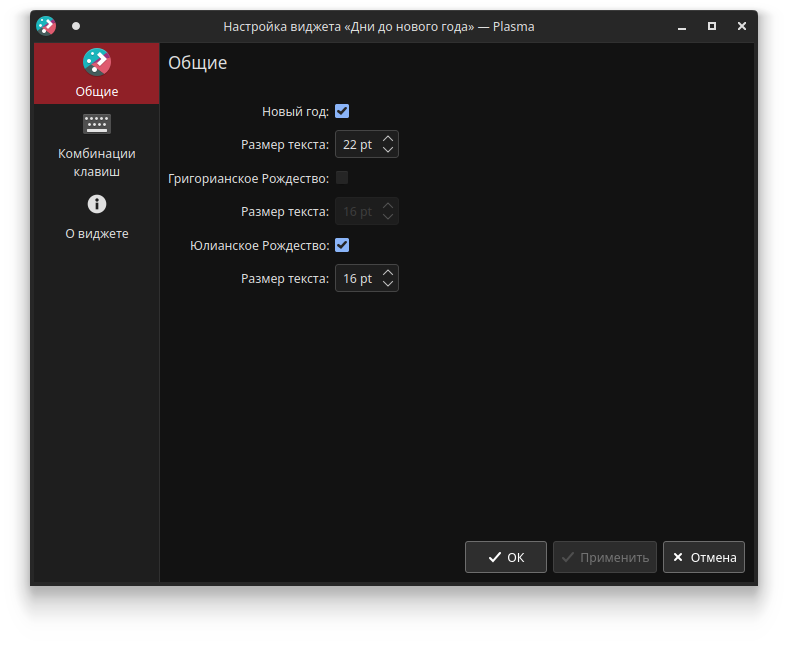Decrease the 22 pt text size value

coord(387,150)
